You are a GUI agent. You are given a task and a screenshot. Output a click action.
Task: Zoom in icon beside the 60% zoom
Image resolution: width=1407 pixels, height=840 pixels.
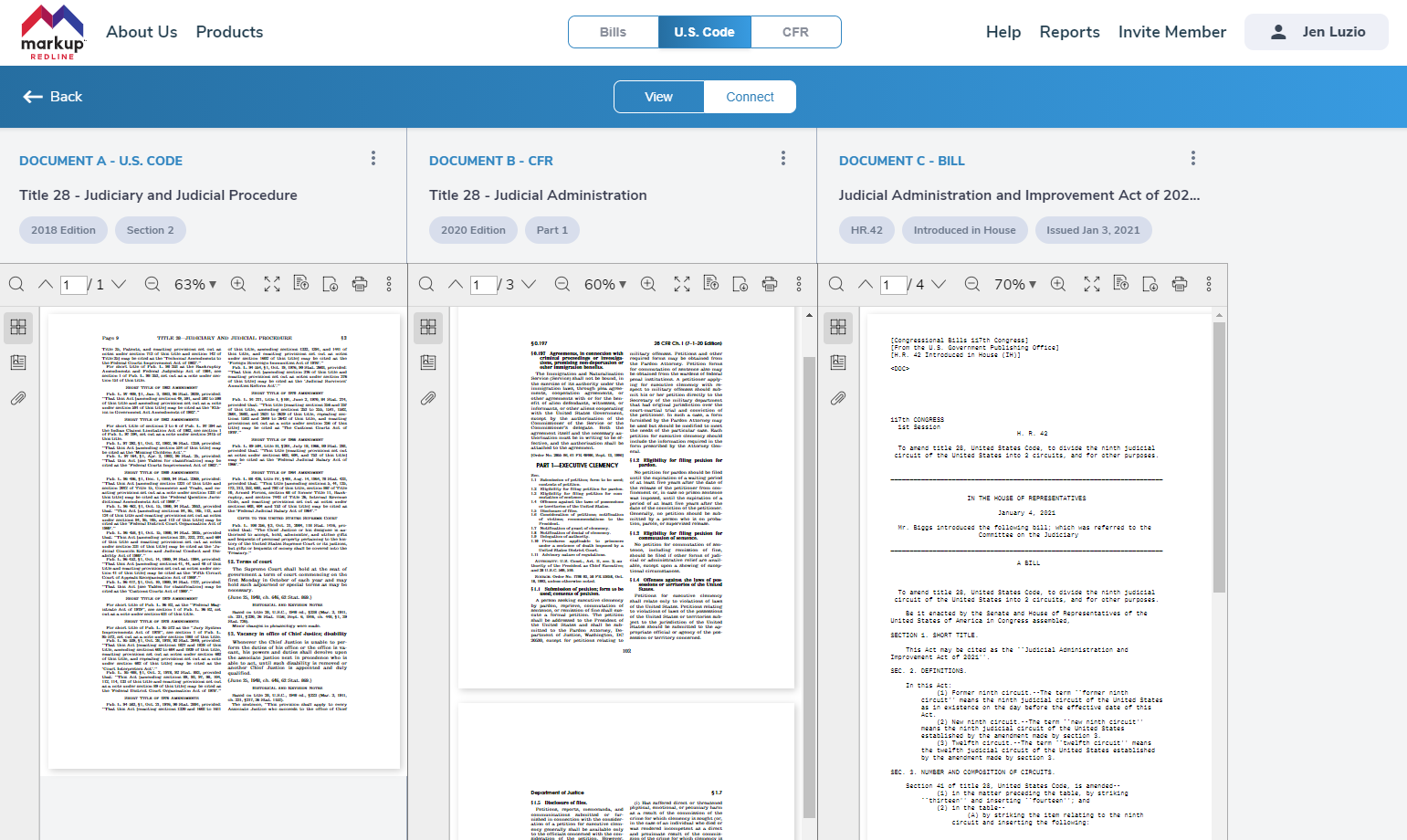(x=648, y=284)
